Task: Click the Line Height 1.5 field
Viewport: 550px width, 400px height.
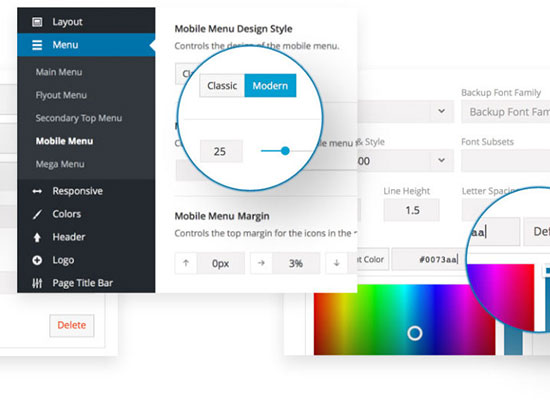Action: click(x=412, y=210)
